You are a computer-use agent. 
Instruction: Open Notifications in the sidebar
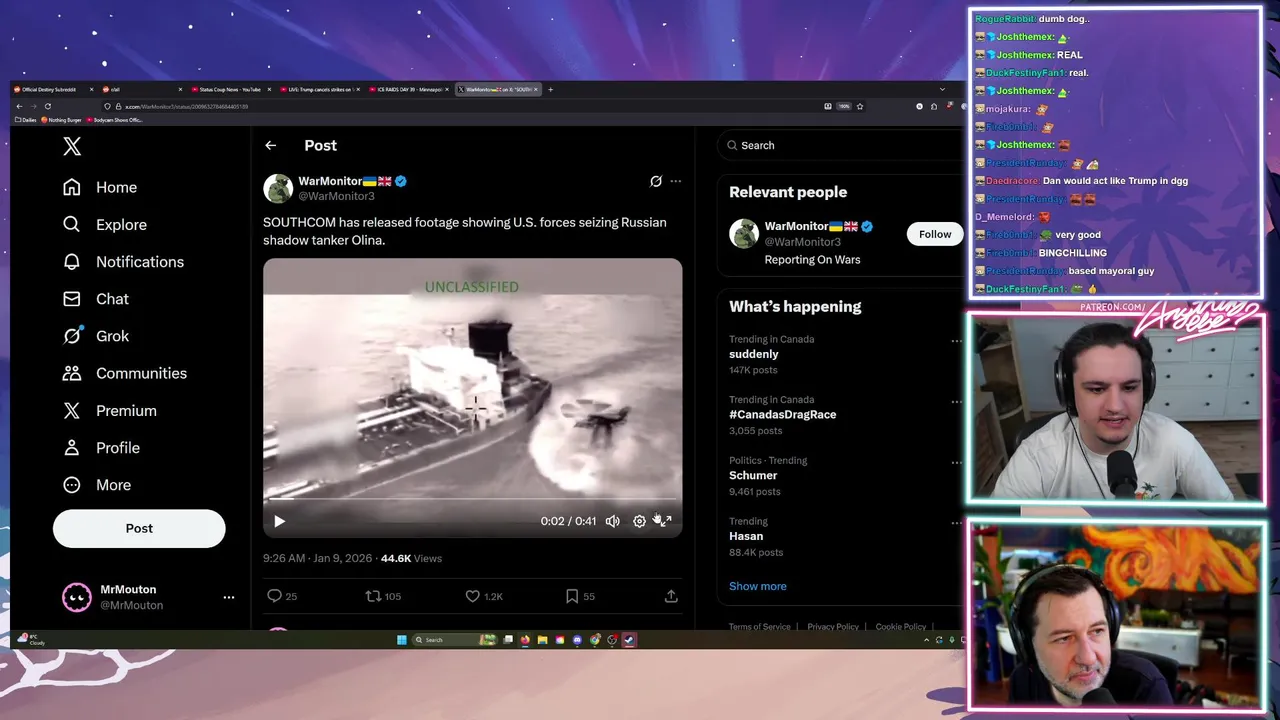pyautogui.click(x=122, y=262)
